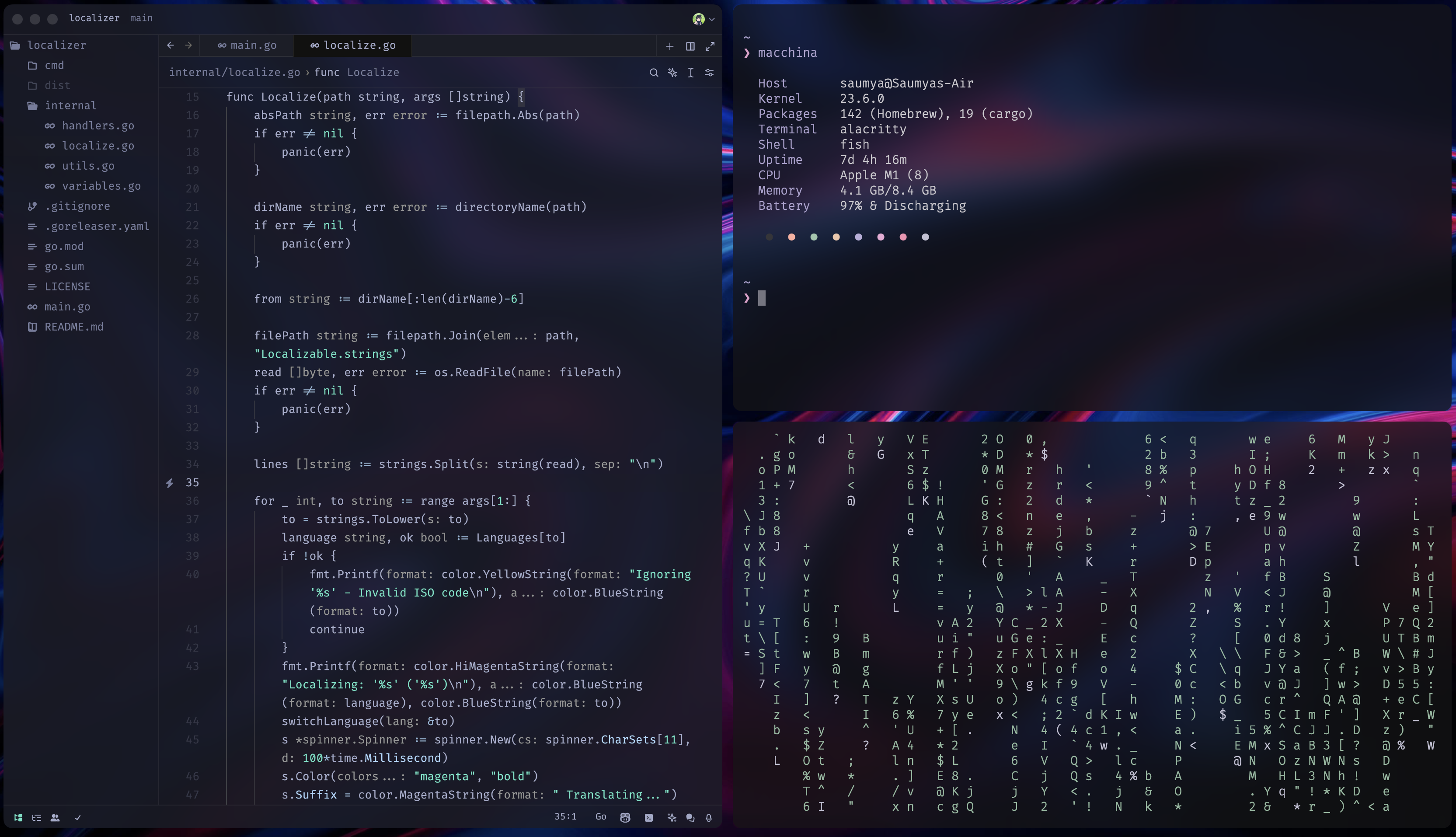Split the editor pane
1456x837 pixels.
tap(690, 46)
